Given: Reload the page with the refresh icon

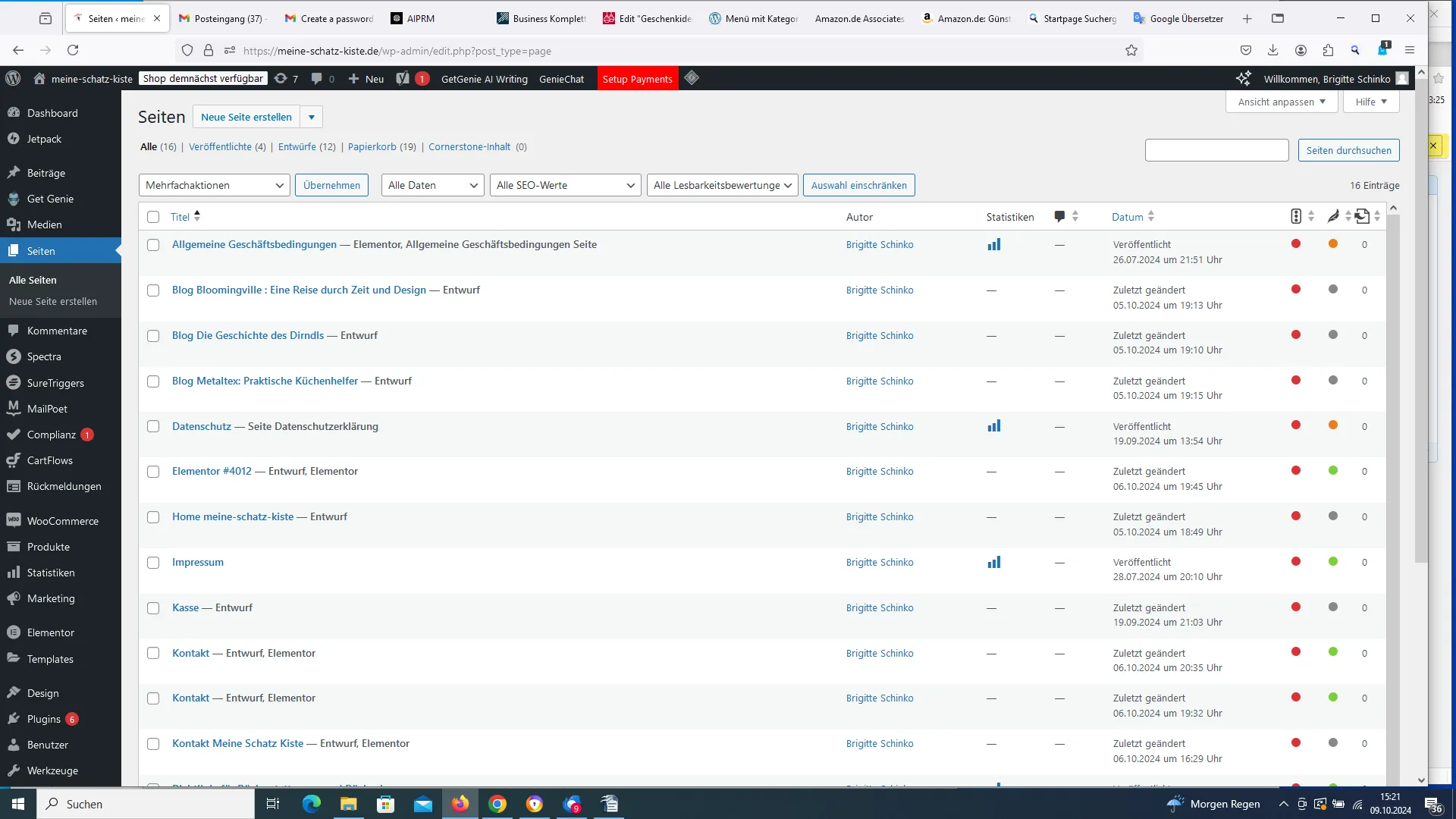Looking at the screenshot, I should point(73,50).
